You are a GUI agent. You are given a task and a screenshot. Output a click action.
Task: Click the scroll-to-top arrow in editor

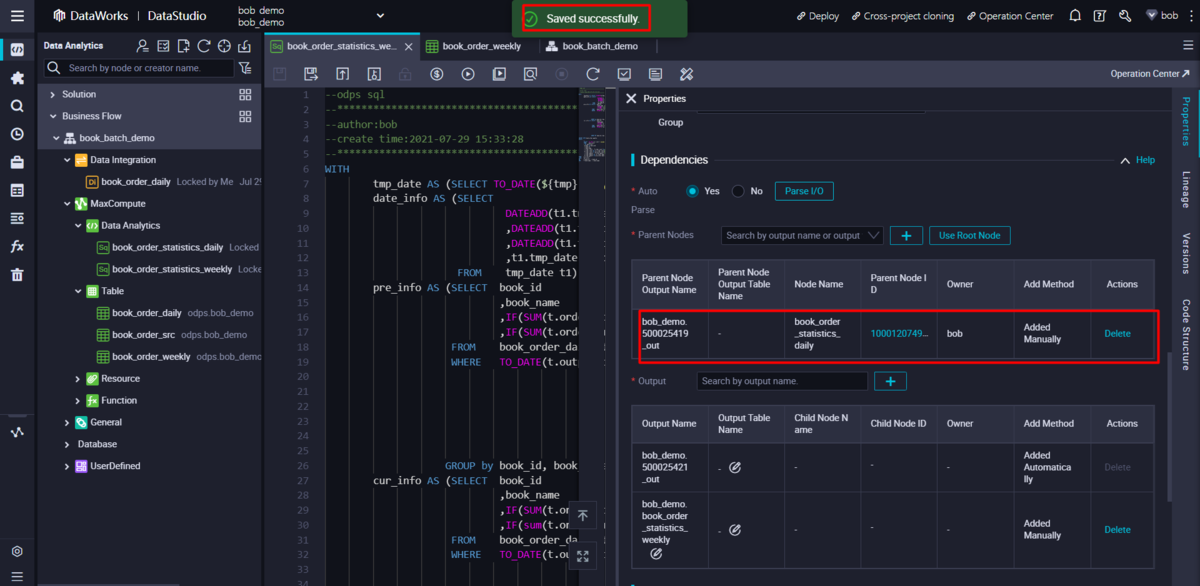pyautogui.click(x=583, y=516)
